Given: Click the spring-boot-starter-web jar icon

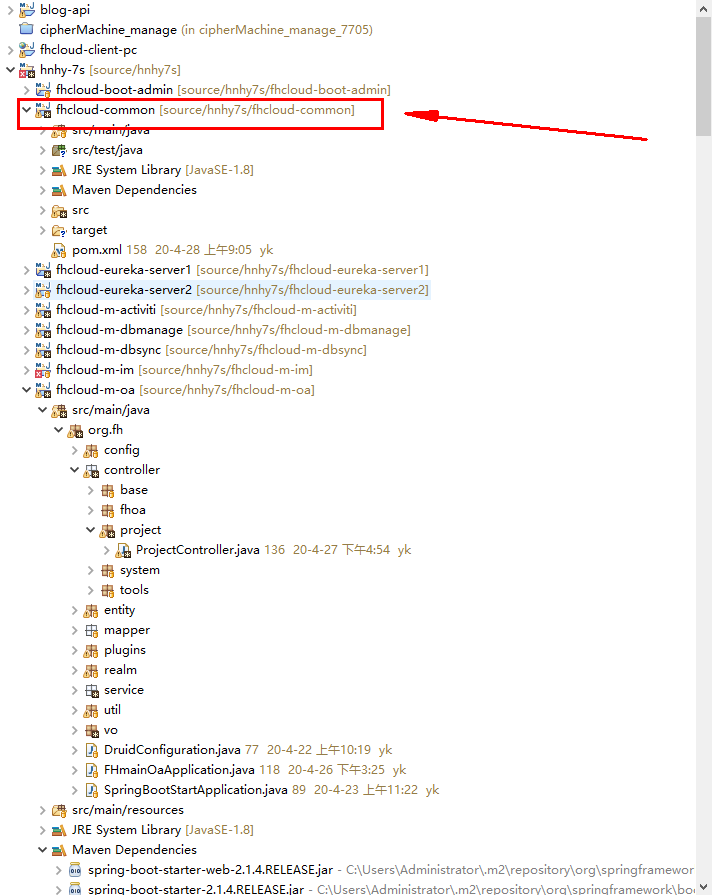Looking at the screenshot, I should pyautogui.click(x=75, y=870).
